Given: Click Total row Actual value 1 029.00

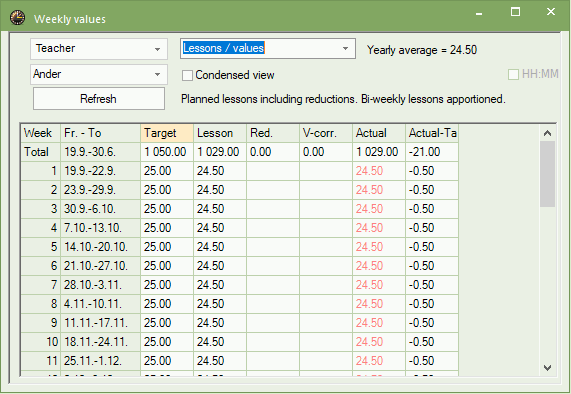Looking at the screenshot, I should point(379,152).
